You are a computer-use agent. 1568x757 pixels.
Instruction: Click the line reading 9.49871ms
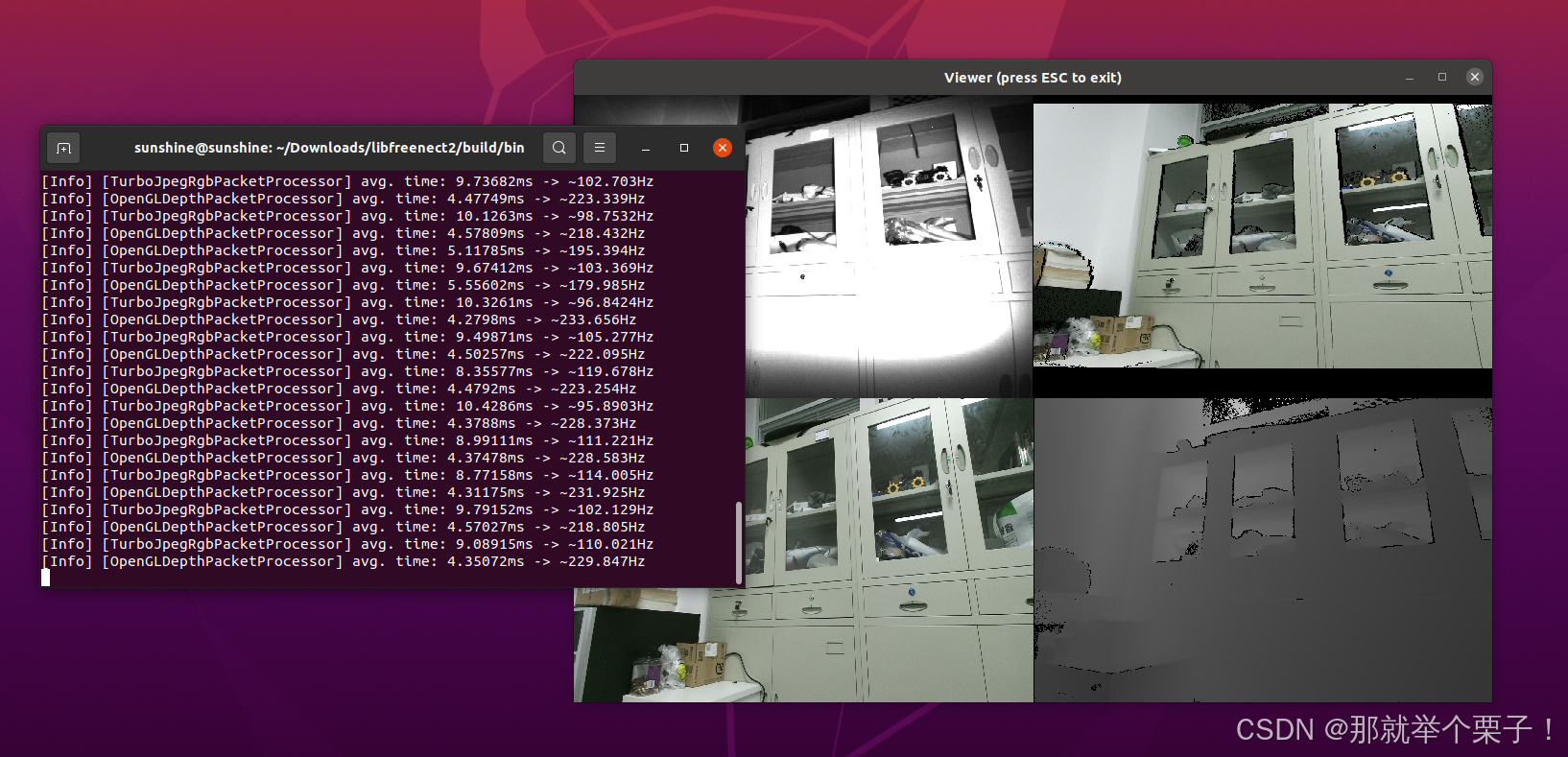pyautogui.click(x=347, y=337)
